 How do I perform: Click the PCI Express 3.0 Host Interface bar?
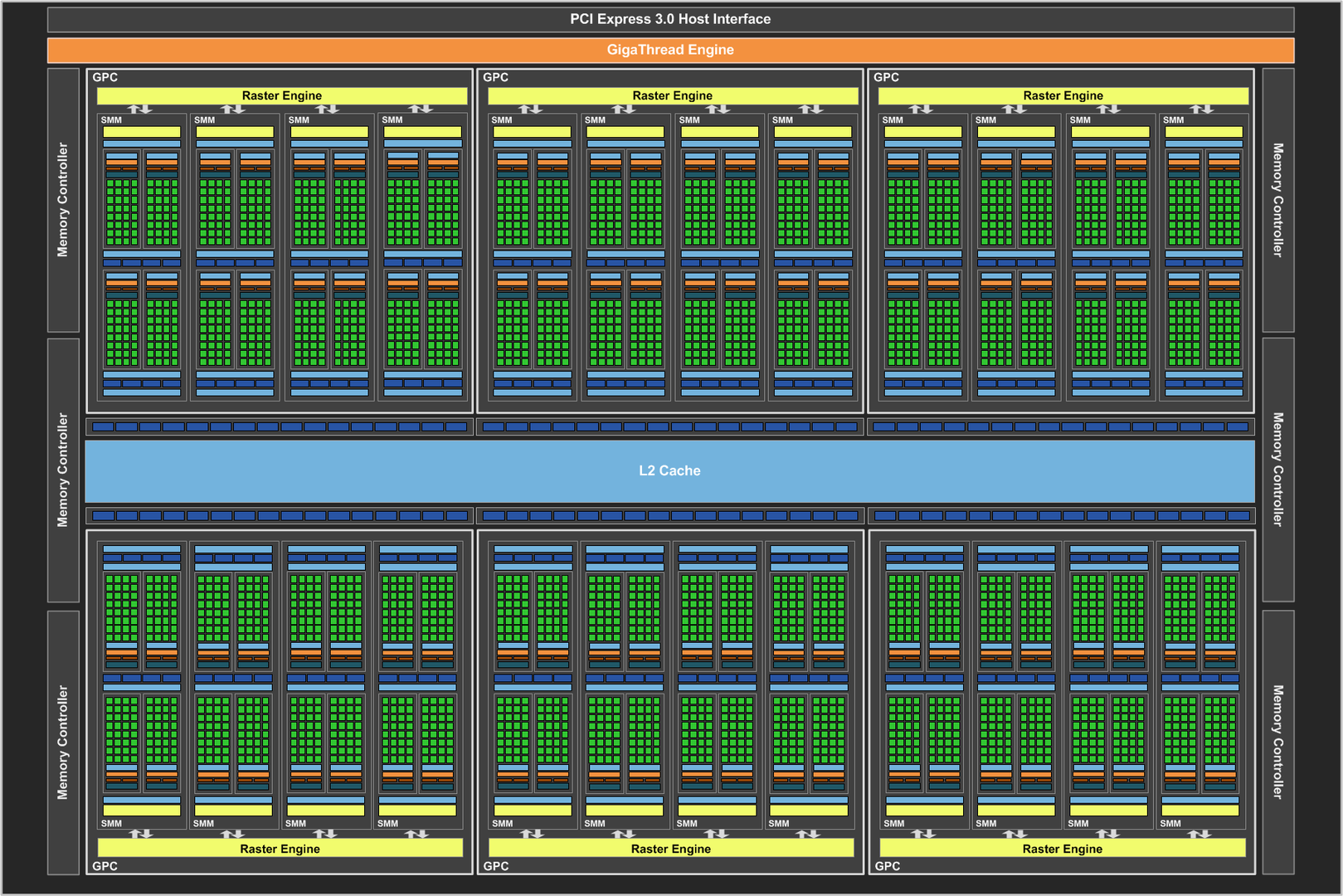[670, 19]
